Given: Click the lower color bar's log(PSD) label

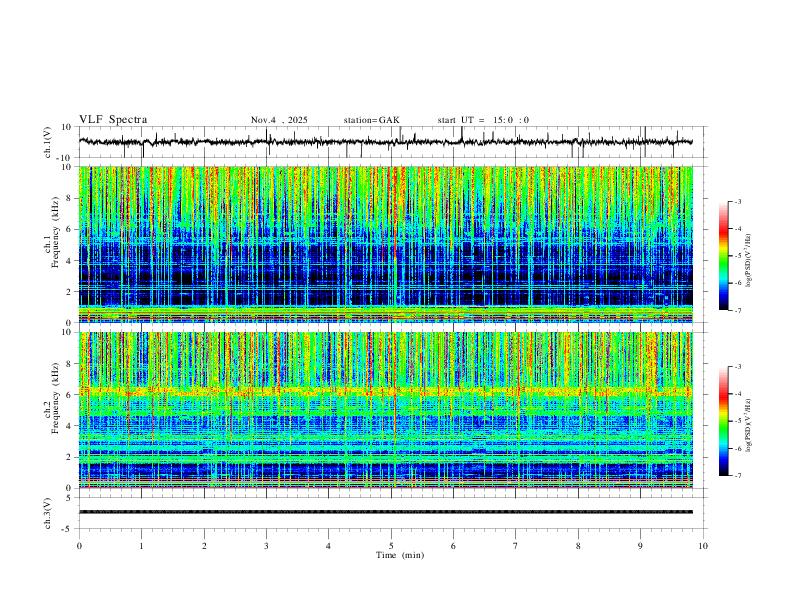Looking at the screenshot, I should click(749, 425).
